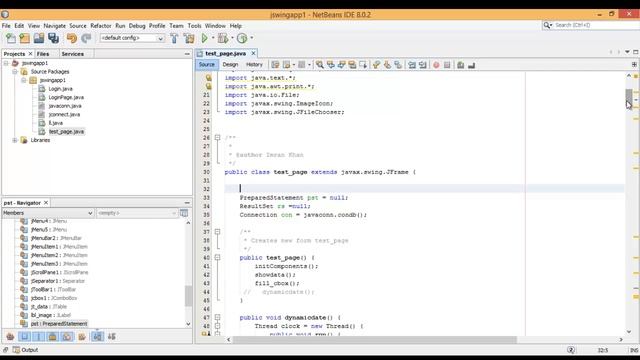
Task: Open the Members dropdown in Navigator
Action: [48, 213]
